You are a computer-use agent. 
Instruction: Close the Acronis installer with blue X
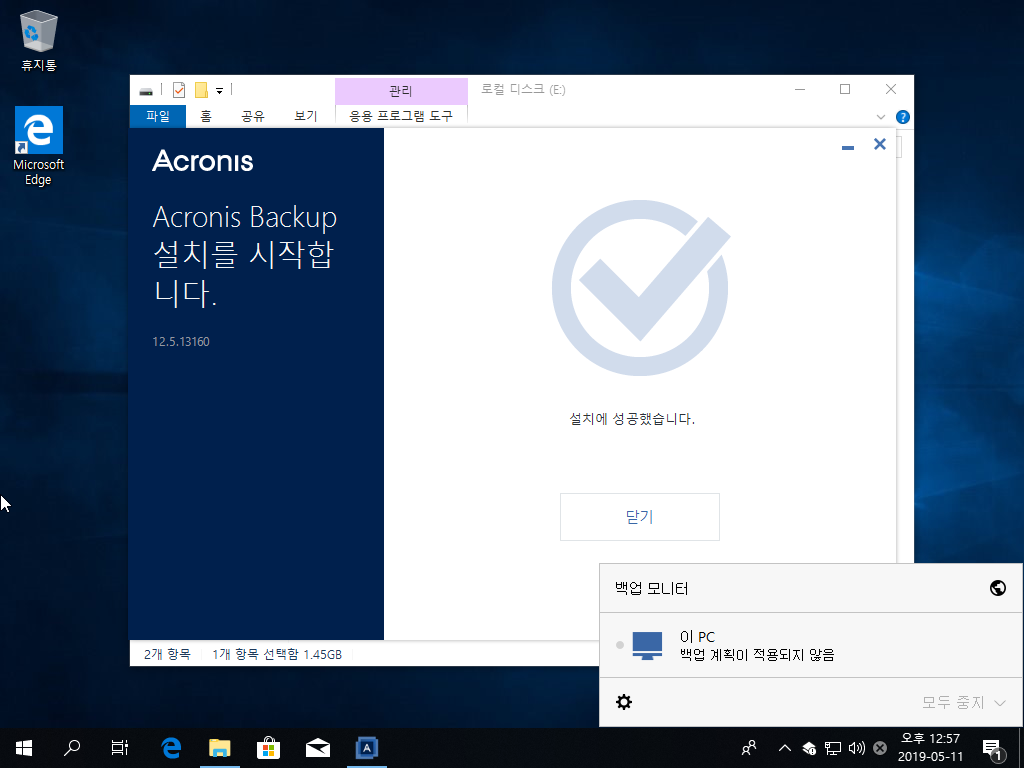coord(880,144)
